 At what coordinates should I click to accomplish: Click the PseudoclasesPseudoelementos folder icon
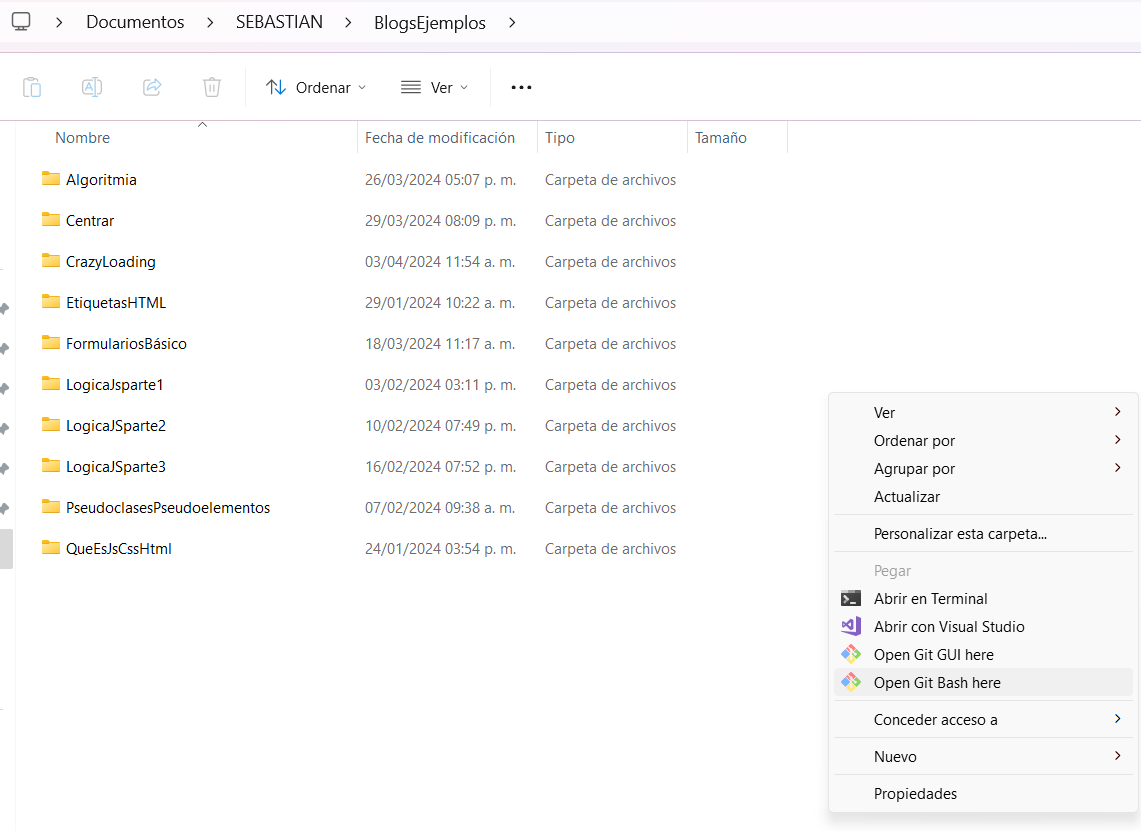51,507
